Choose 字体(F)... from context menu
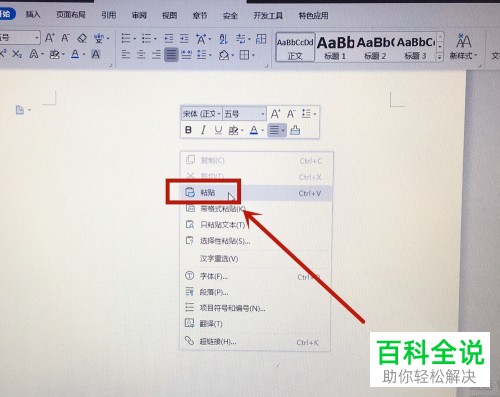The image size is (500, 397). (256, 276)
